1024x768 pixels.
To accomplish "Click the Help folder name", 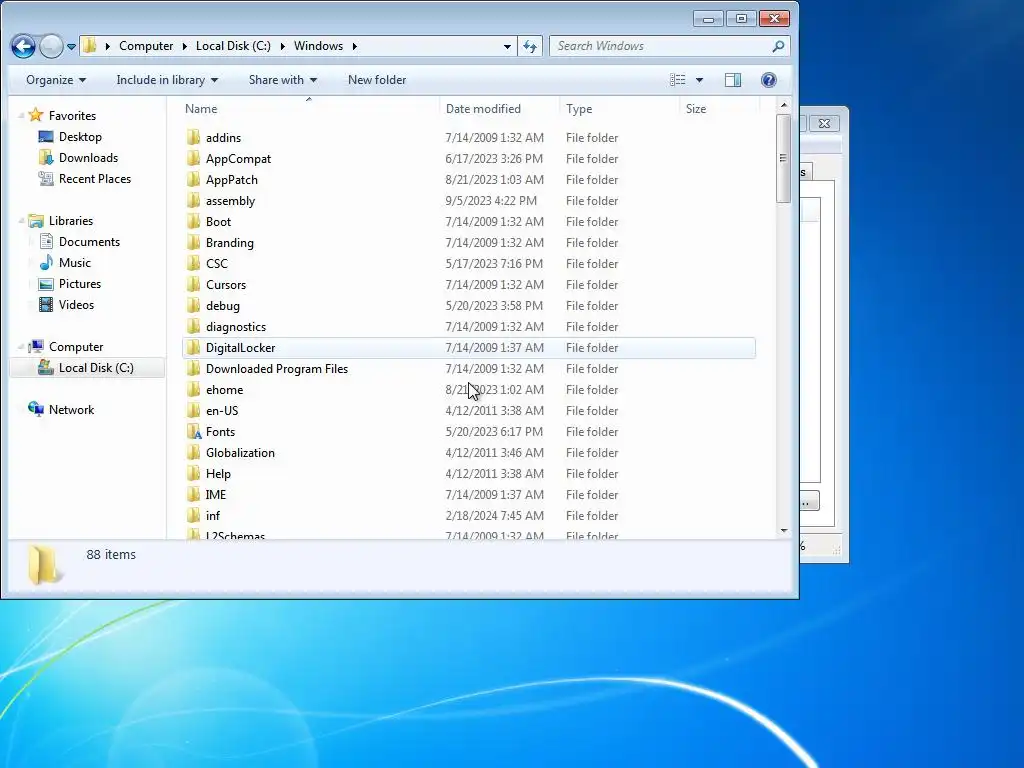I will [x=218, y=473].
